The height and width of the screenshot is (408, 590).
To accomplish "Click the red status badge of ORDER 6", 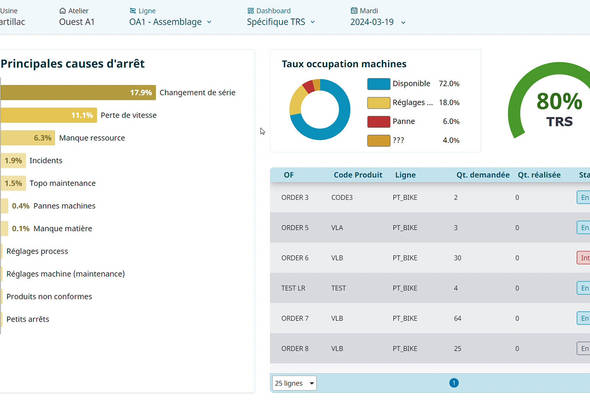I will pos(583,258).
